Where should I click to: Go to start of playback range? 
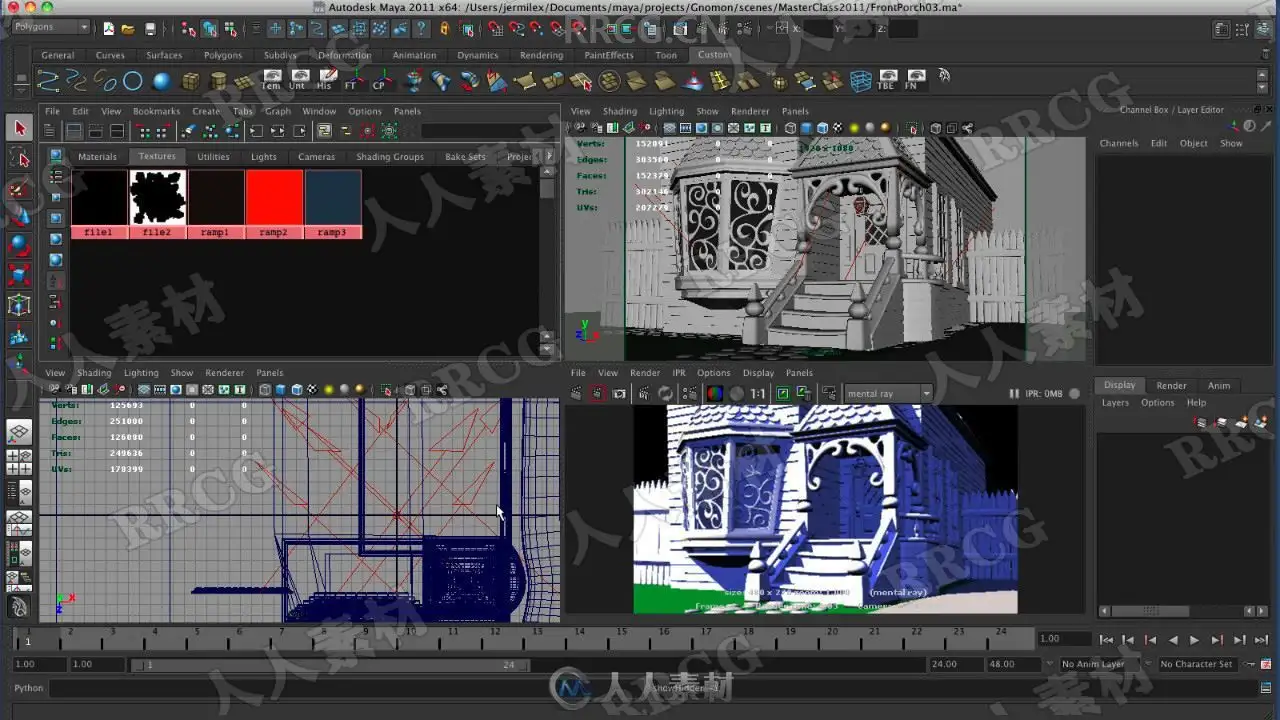pos(1106,640)
